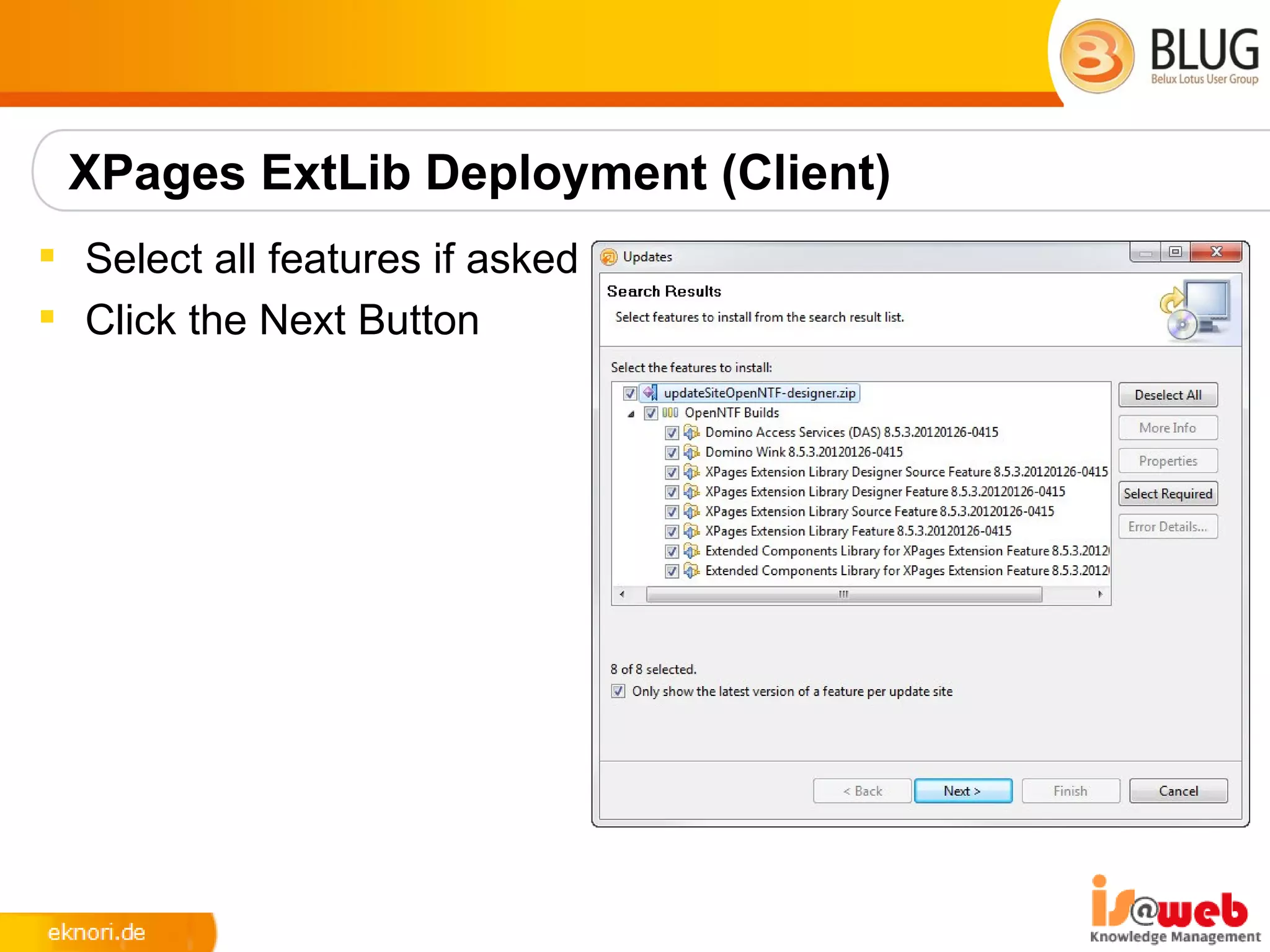This screenshot has width=1270, height=952.
Task: Toggle XPages Extension Library Designer Source Feature checkbox
Action: [x=672, y=473]
